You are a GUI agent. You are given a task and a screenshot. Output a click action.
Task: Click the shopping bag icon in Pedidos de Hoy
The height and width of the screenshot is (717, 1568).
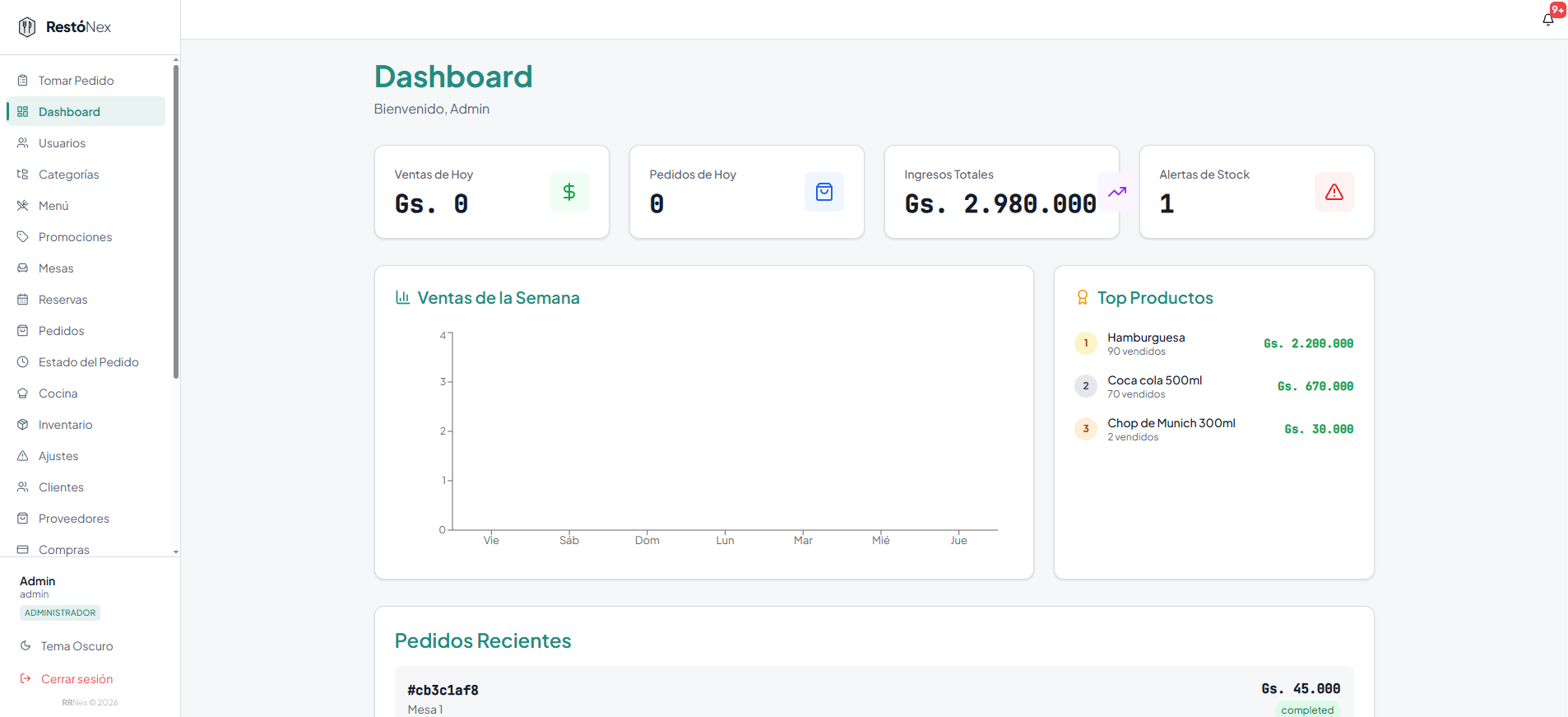[824, 192]
